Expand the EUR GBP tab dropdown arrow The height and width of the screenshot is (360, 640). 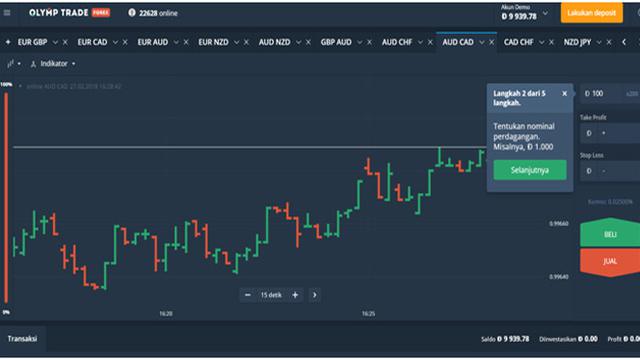(x=55, y=42)
